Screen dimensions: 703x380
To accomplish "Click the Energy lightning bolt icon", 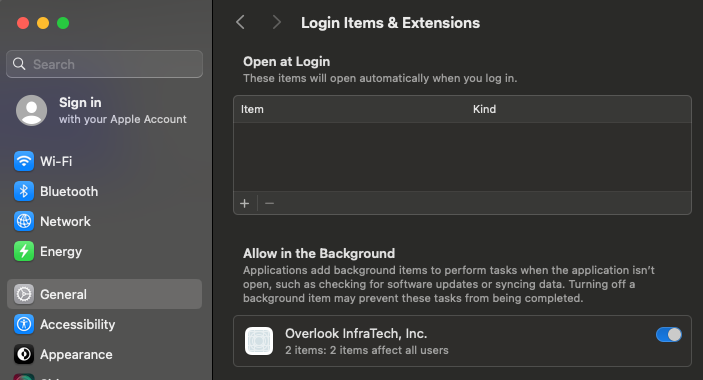I will [x=24, y=251].
